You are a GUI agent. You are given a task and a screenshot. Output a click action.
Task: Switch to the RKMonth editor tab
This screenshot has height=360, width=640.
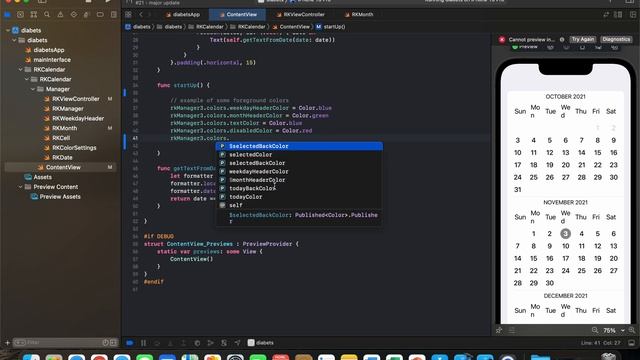(358, 14)
